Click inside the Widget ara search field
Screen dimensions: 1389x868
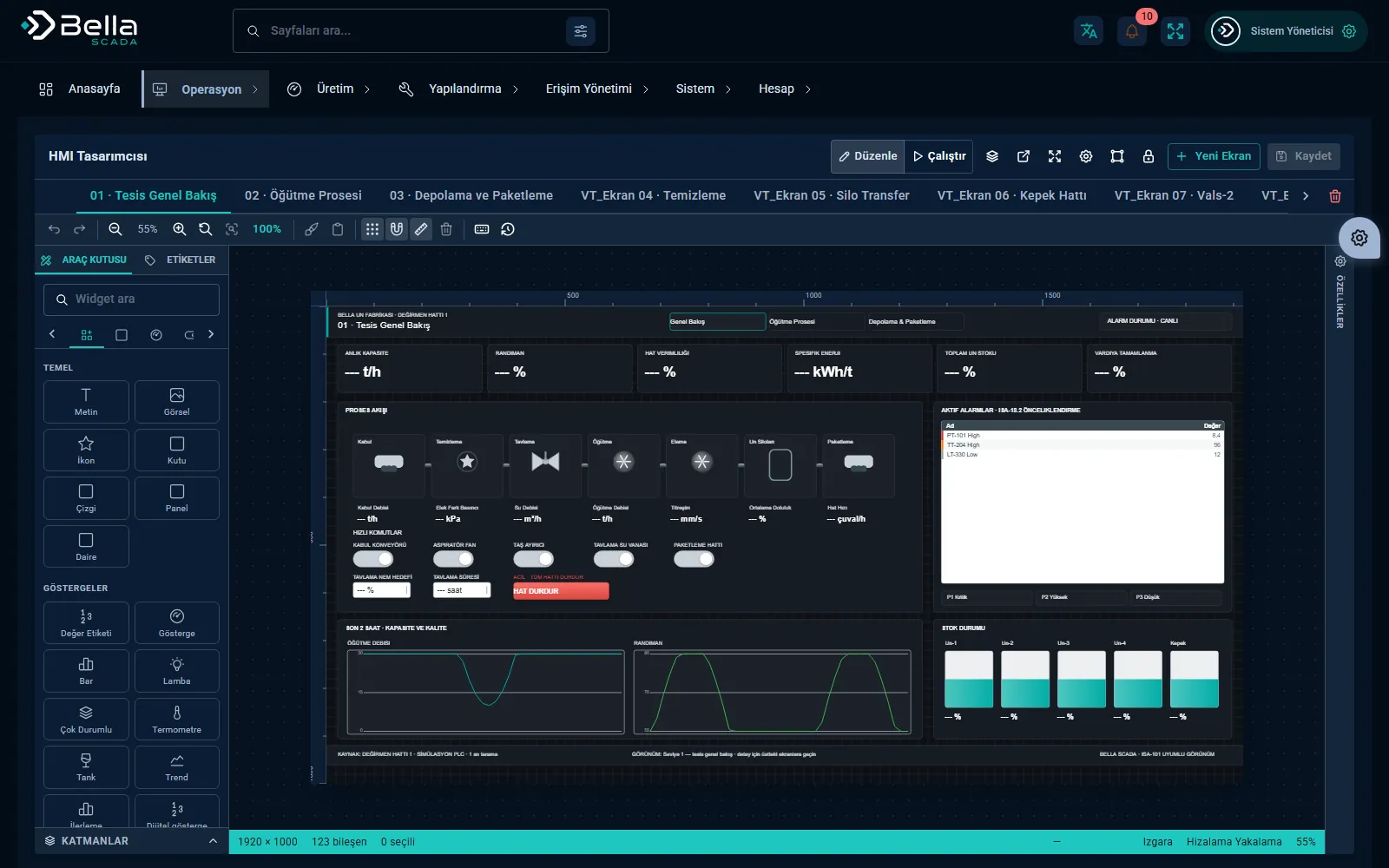point(131,299)
